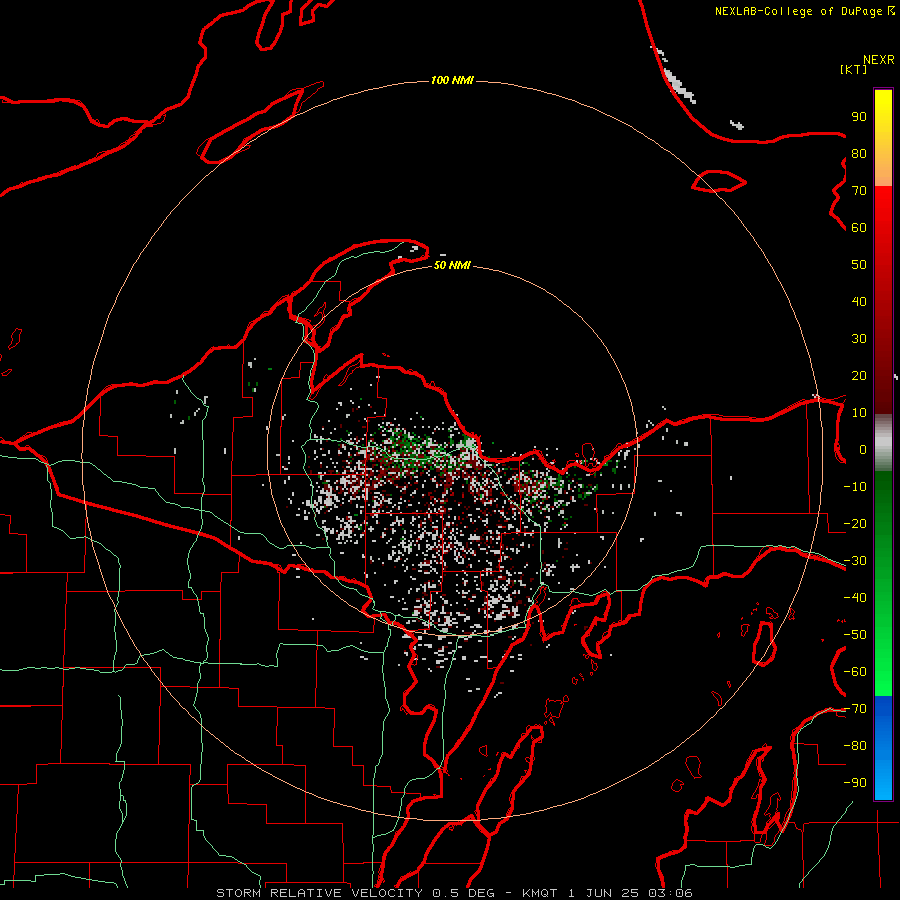Click the positive 60 scale label

pyautogui.click(x=859, y=227)
